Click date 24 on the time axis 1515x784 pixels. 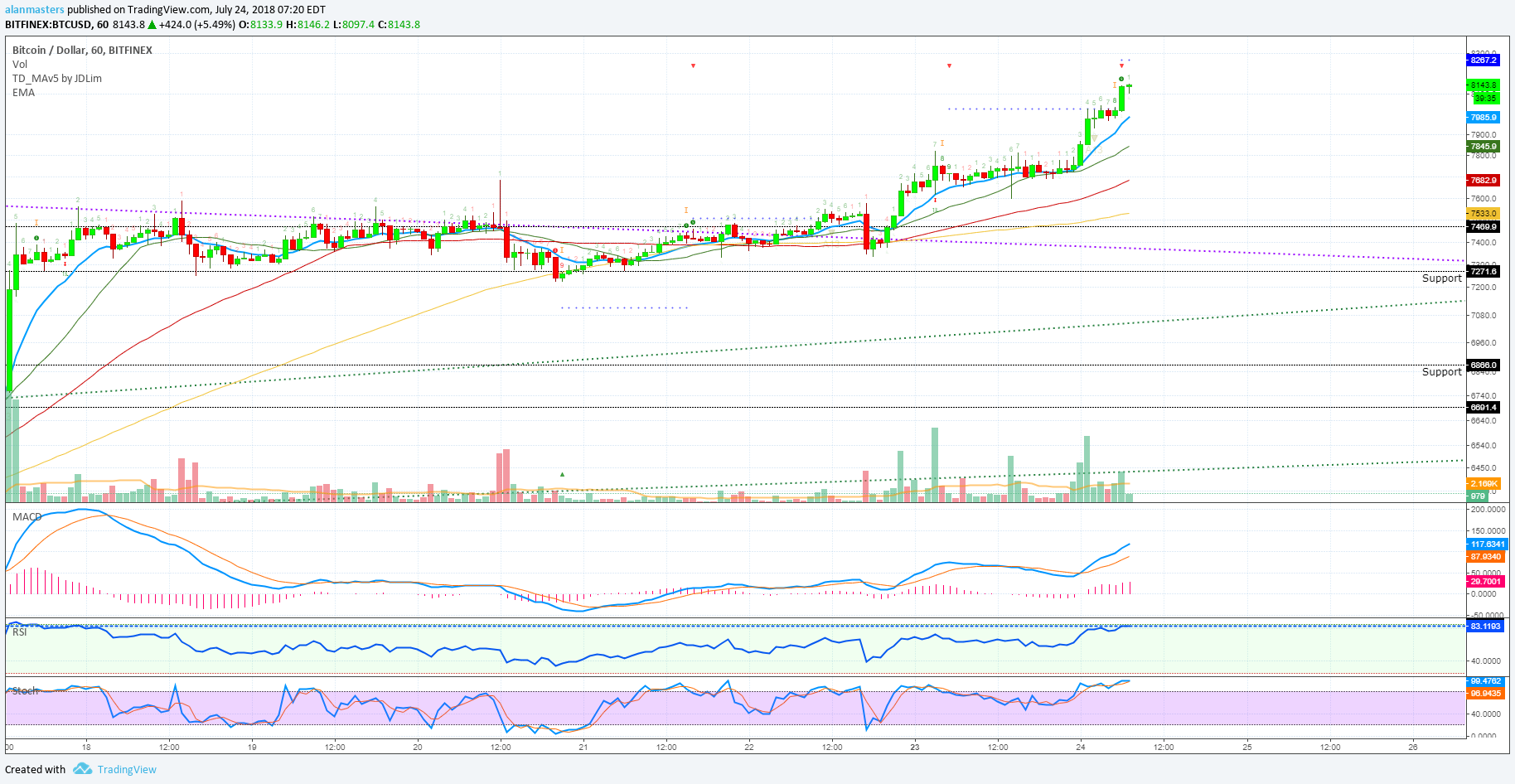pyautogui.click(x=1081, y=747)
